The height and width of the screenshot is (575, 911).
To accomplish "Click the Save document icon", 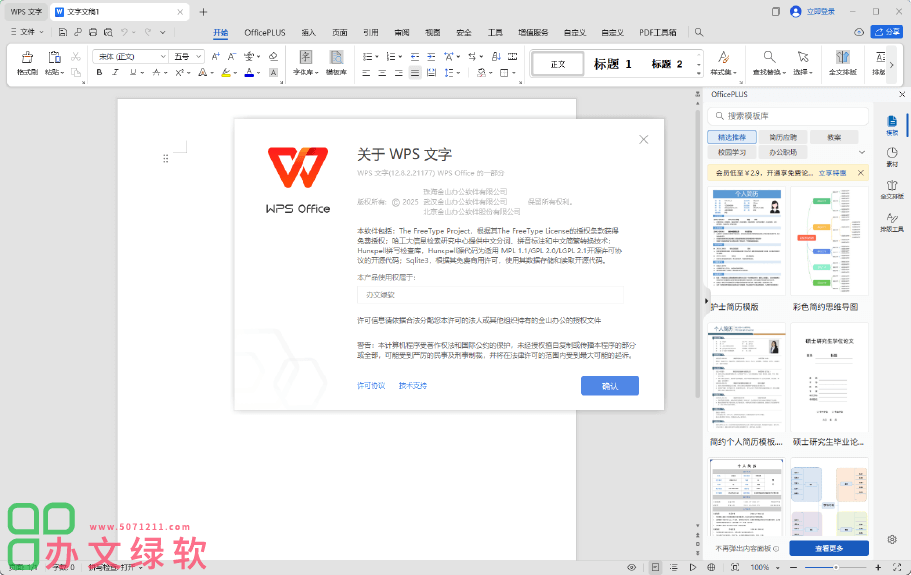I will [x=63, y=33].
